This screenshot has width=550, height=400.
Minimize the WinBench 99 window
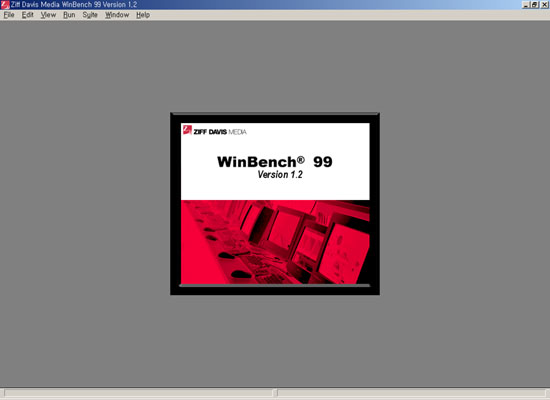click(x=526, y=5)
